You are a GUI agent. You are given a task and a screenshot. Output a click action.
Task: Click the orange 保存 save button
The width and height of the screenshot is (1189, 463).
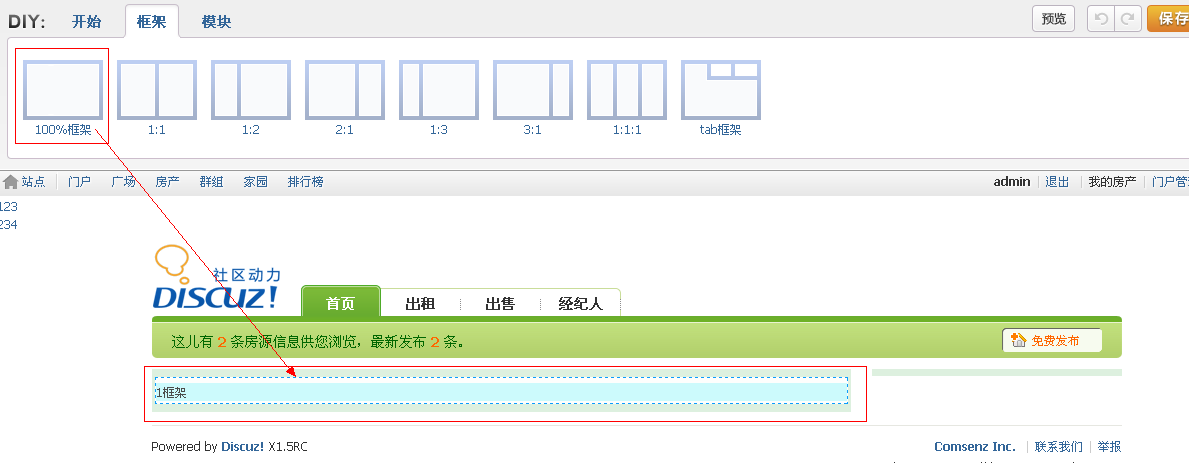pyautogui.click(x=1170, y=19)
